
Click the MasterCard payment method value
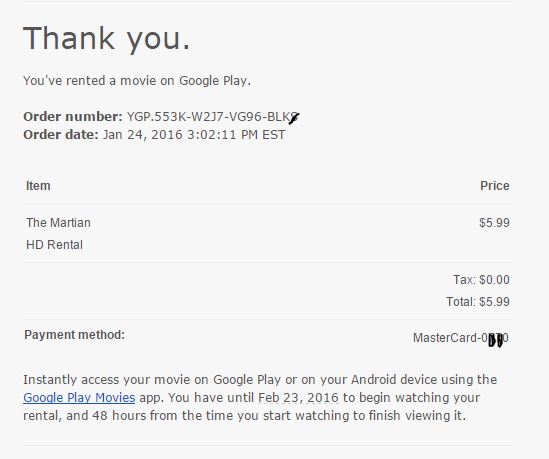[461, 338]
